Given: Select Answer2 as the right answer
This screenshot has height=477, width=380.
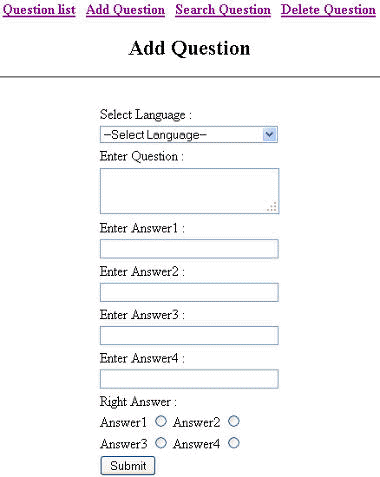Looking at the screenshot, I should tap(234, 421).
